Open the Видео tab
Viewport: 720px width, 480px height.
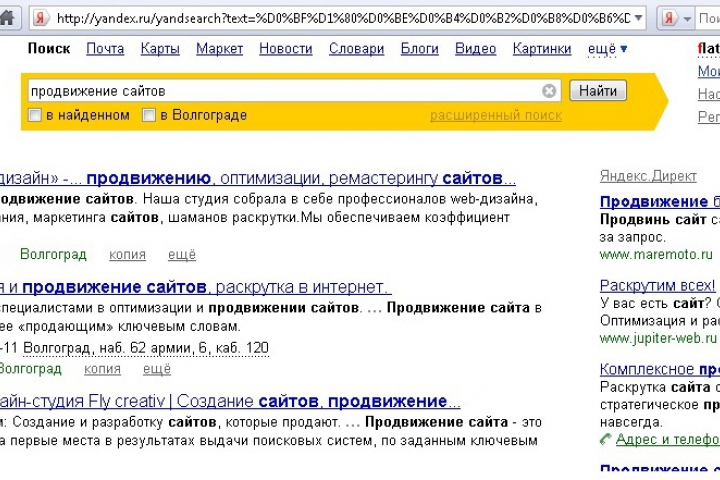[475, 49]
